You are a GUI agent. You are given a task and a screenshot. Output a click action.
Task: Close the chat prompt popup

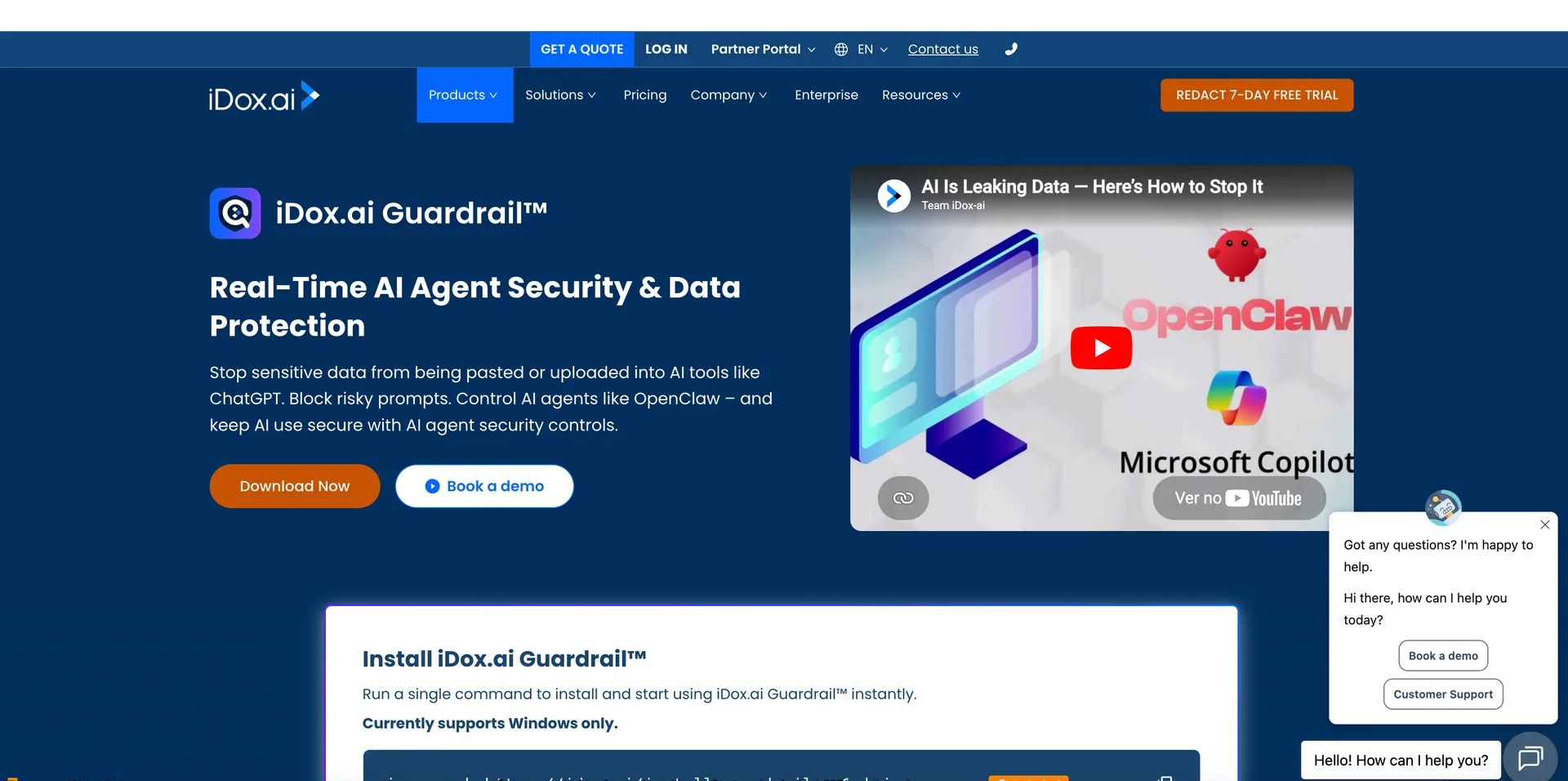pos(1545,524)
